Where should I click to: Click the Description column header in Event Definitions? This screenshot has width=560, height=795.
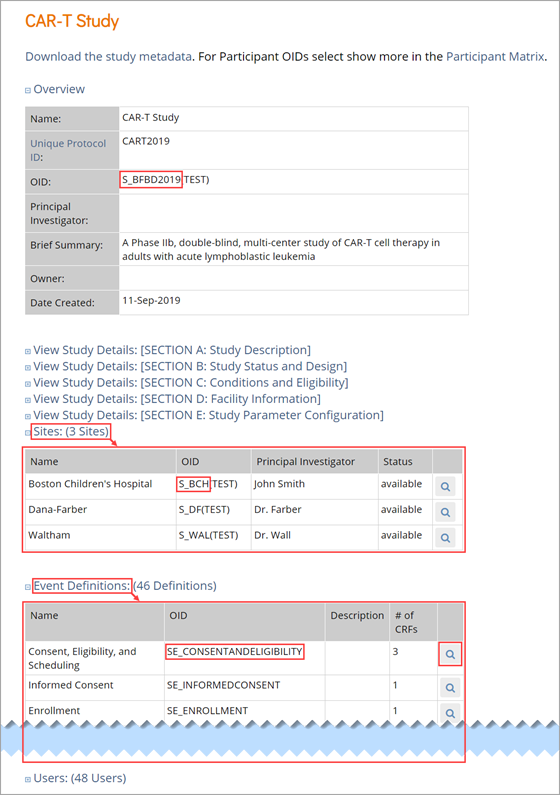[357, 616]
